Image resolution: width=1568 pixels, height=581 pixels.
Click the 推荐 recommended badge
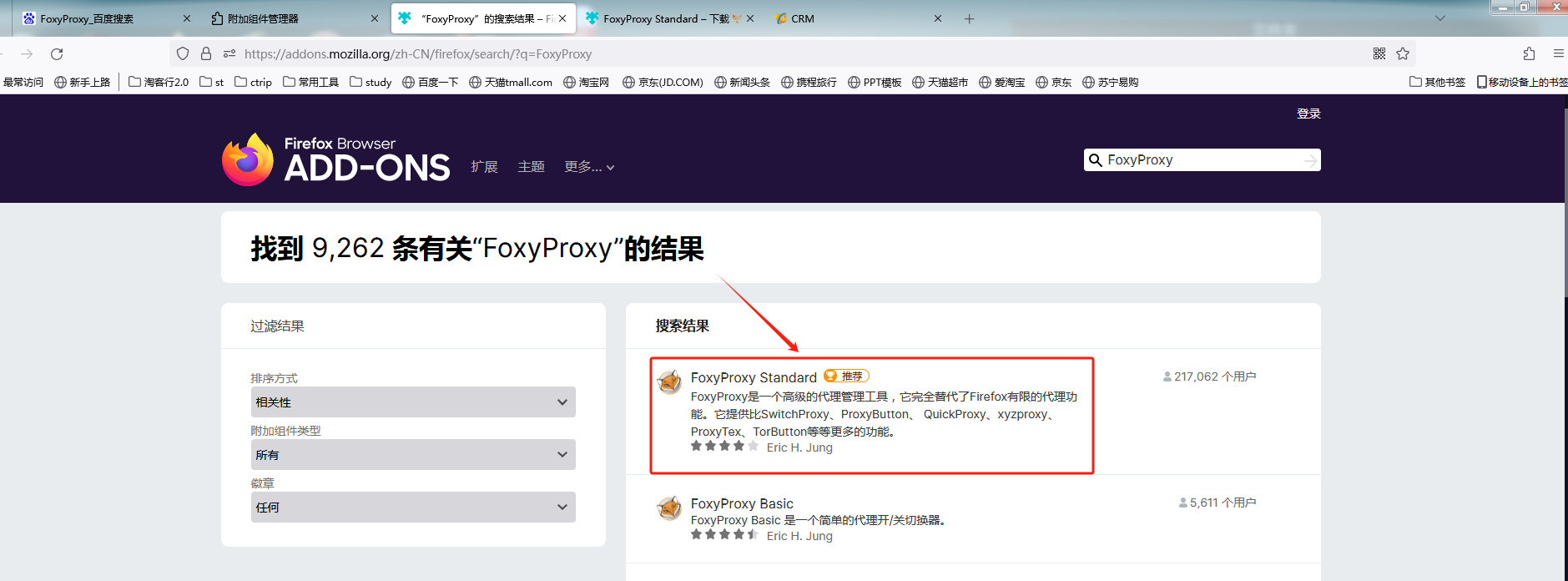point(846,376)
